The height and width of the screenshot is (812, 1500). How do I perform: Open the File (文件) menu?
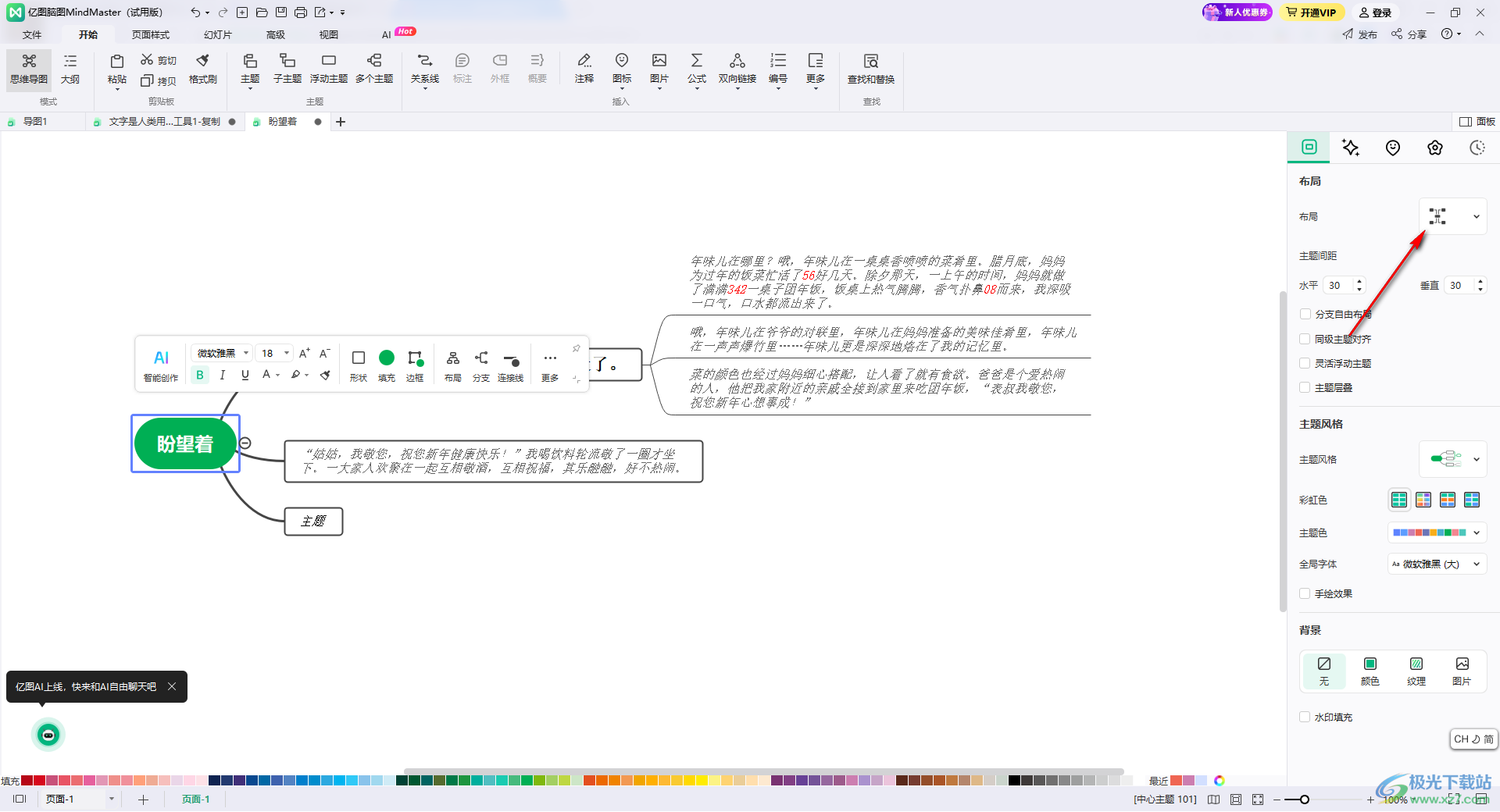tap(32, 34)
